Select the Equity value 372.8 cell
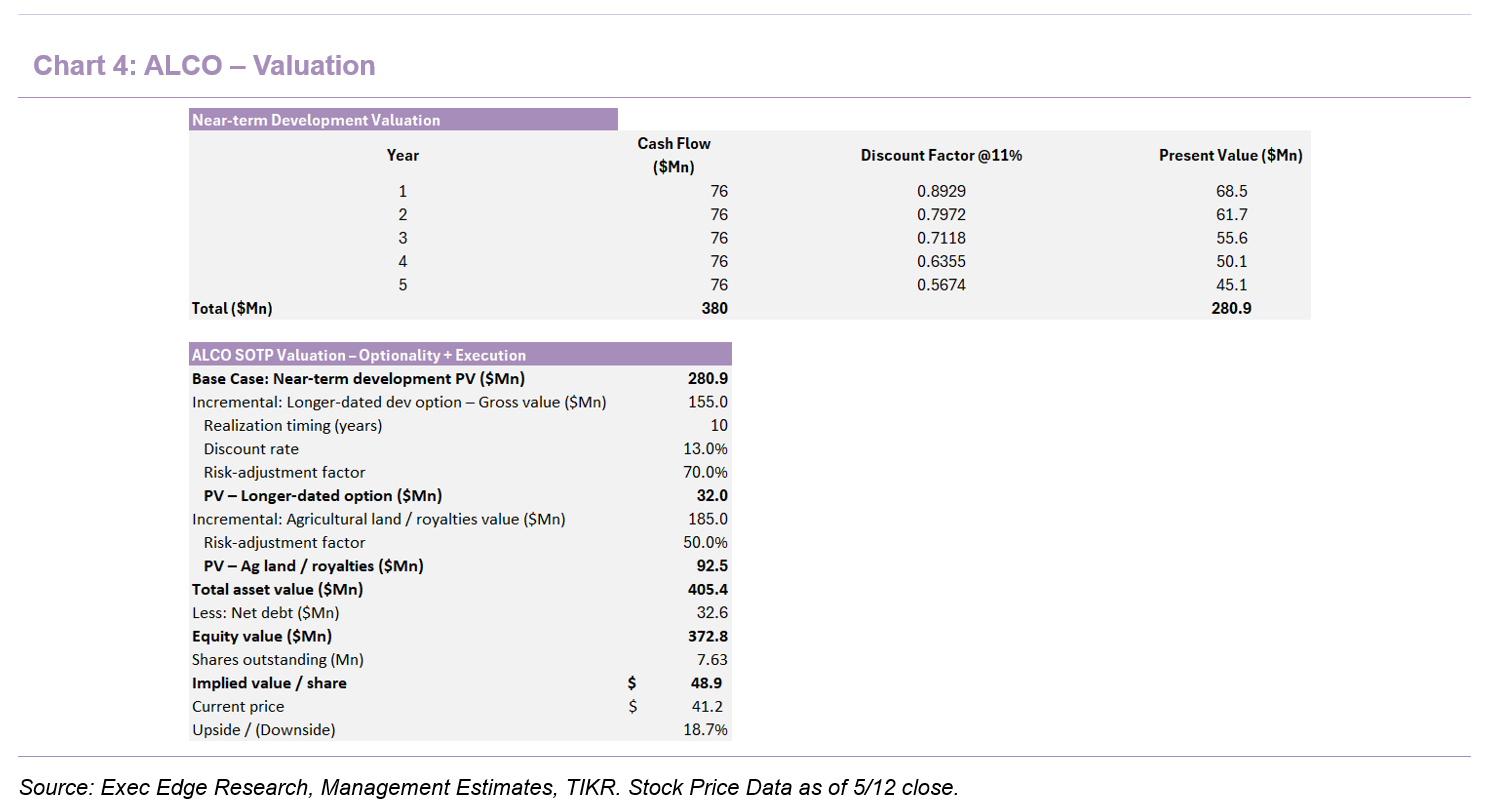This screenshot has width=1496, height=810. [708, 636]
